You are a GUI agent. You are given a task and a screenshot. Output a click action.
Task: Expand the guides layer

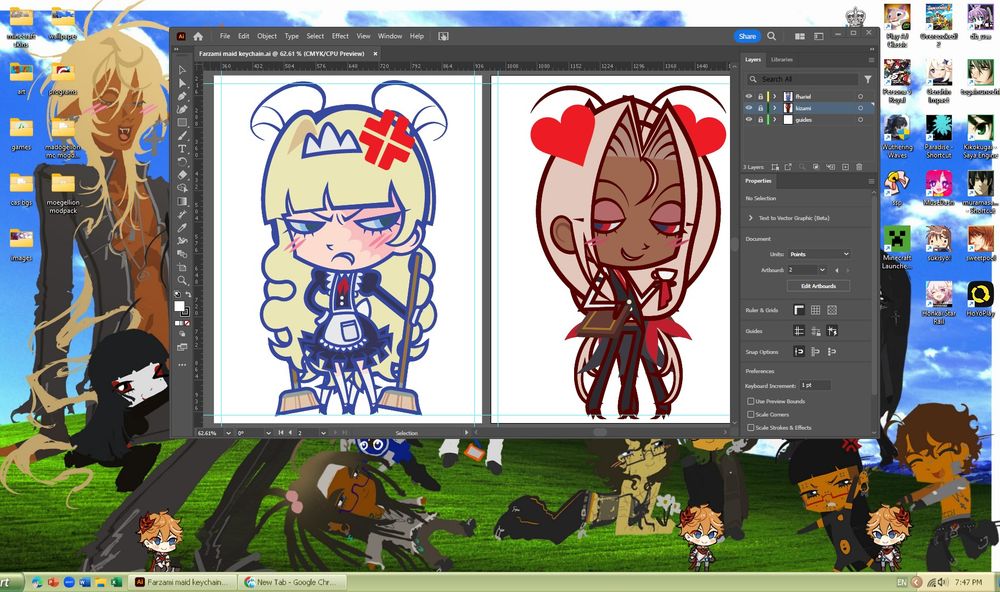pos(775,120)
